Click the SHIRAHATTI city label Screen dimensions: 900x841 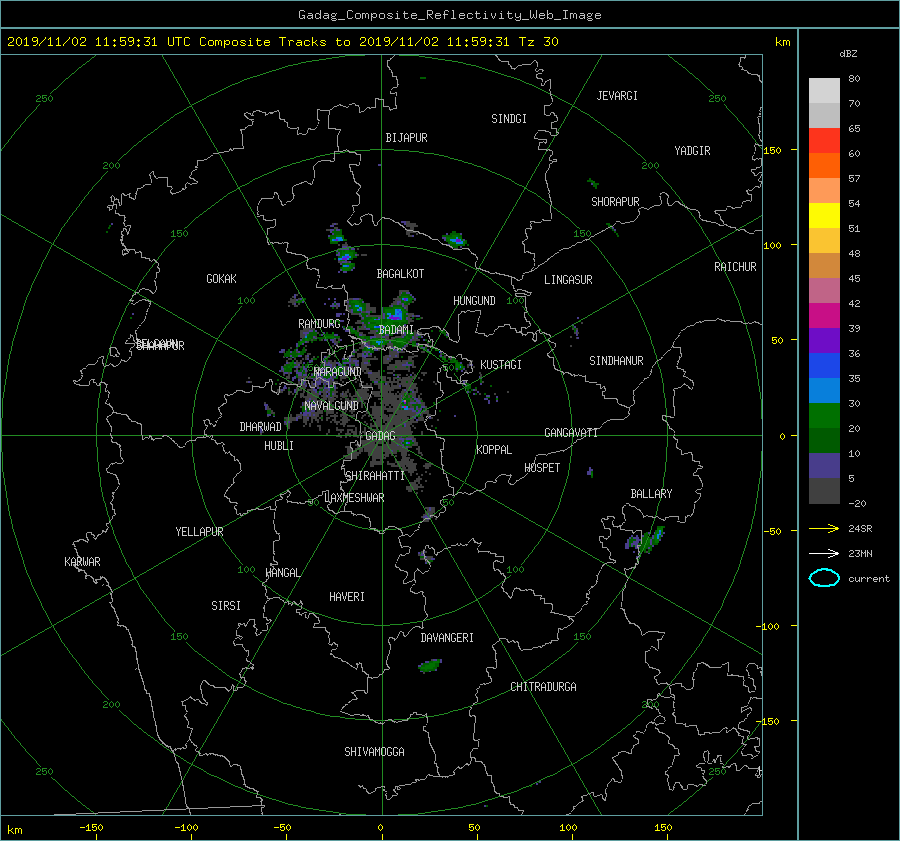pyautogui.click(x=375, y=476)
